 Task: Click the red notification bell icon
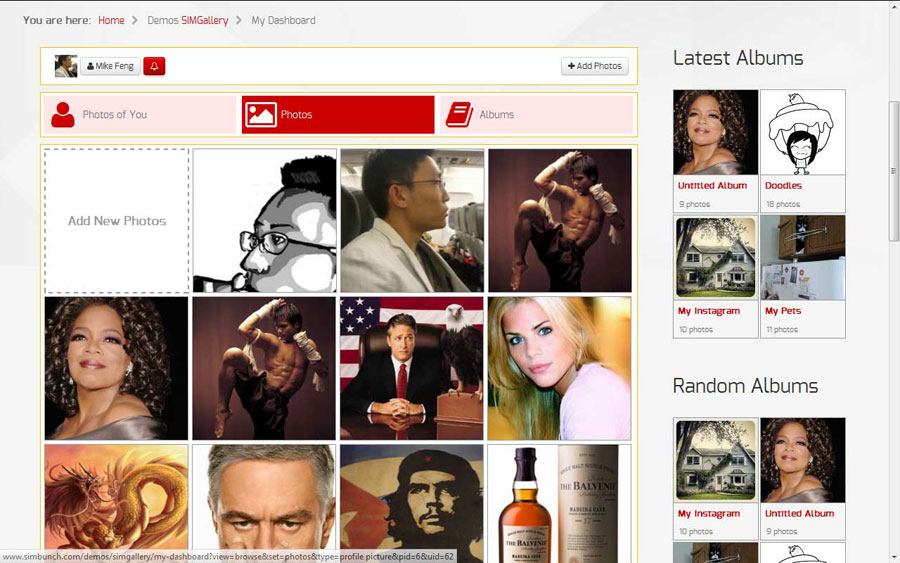(x=154, y=66)
